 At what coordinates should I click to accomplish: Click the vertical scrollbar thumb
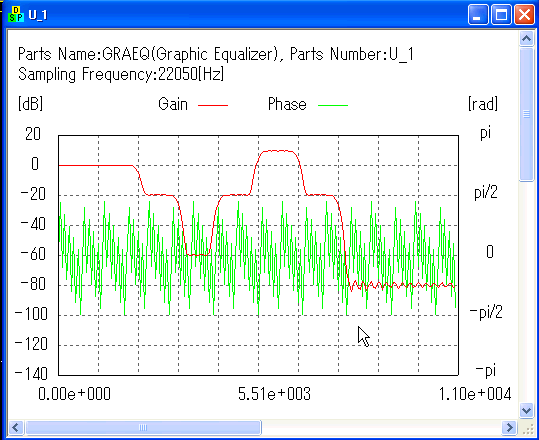coord(526,114)
